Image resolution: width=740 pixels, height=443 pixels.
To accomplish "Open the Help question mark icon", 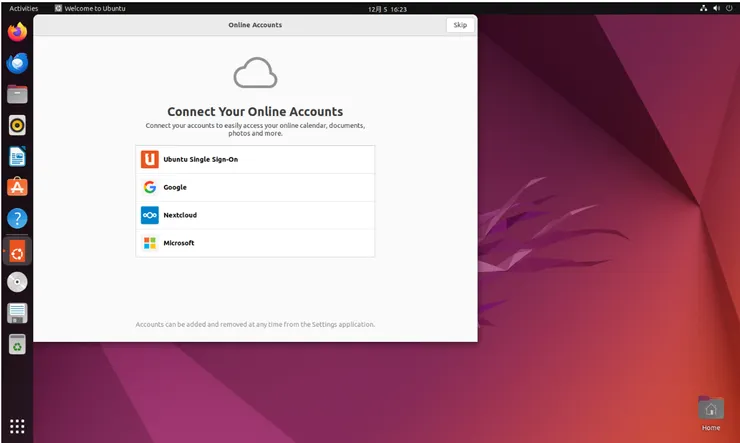I will pos(17,219).
